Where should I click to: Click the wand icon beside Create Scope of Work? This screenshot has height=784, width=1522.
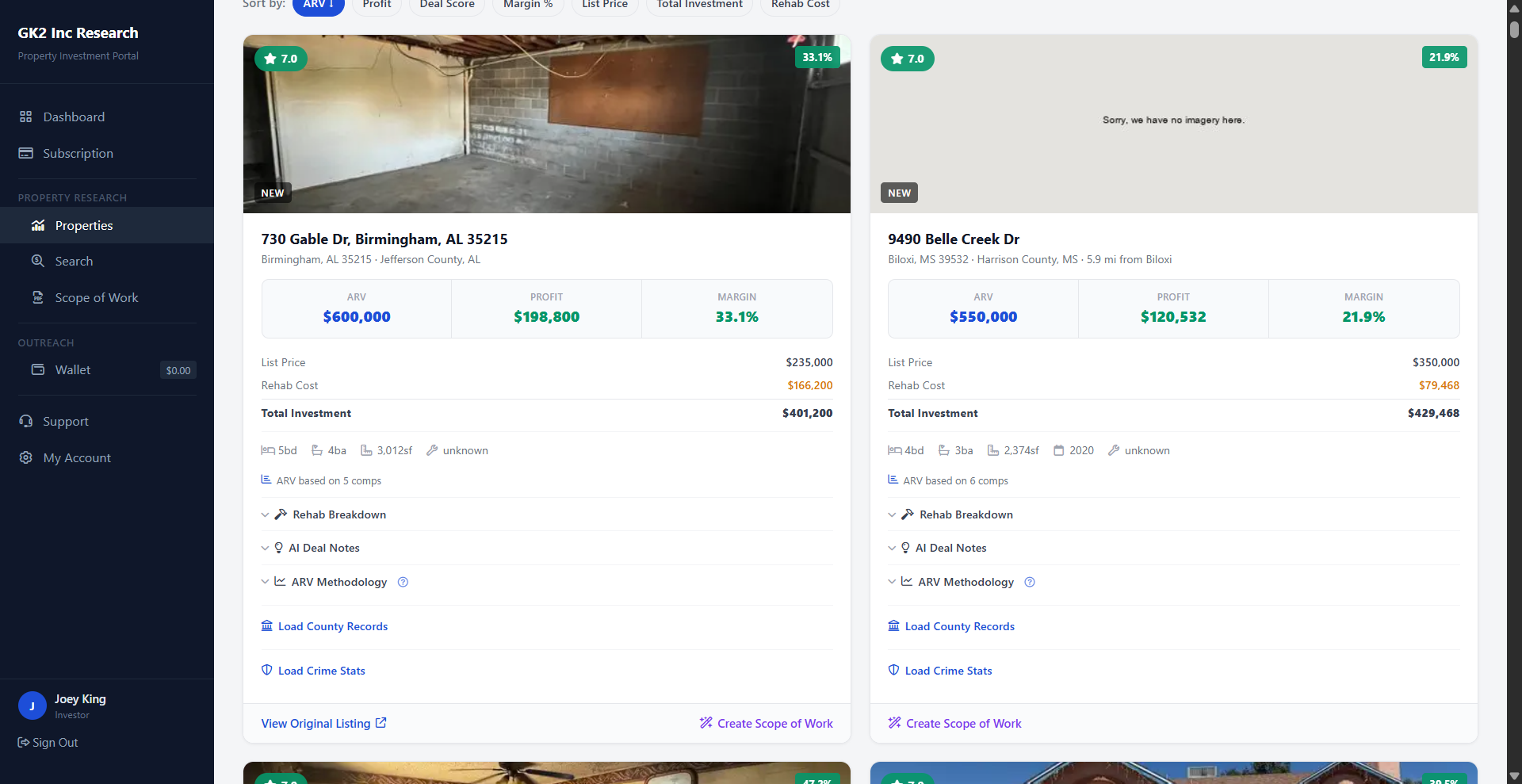tap(705, 723)
